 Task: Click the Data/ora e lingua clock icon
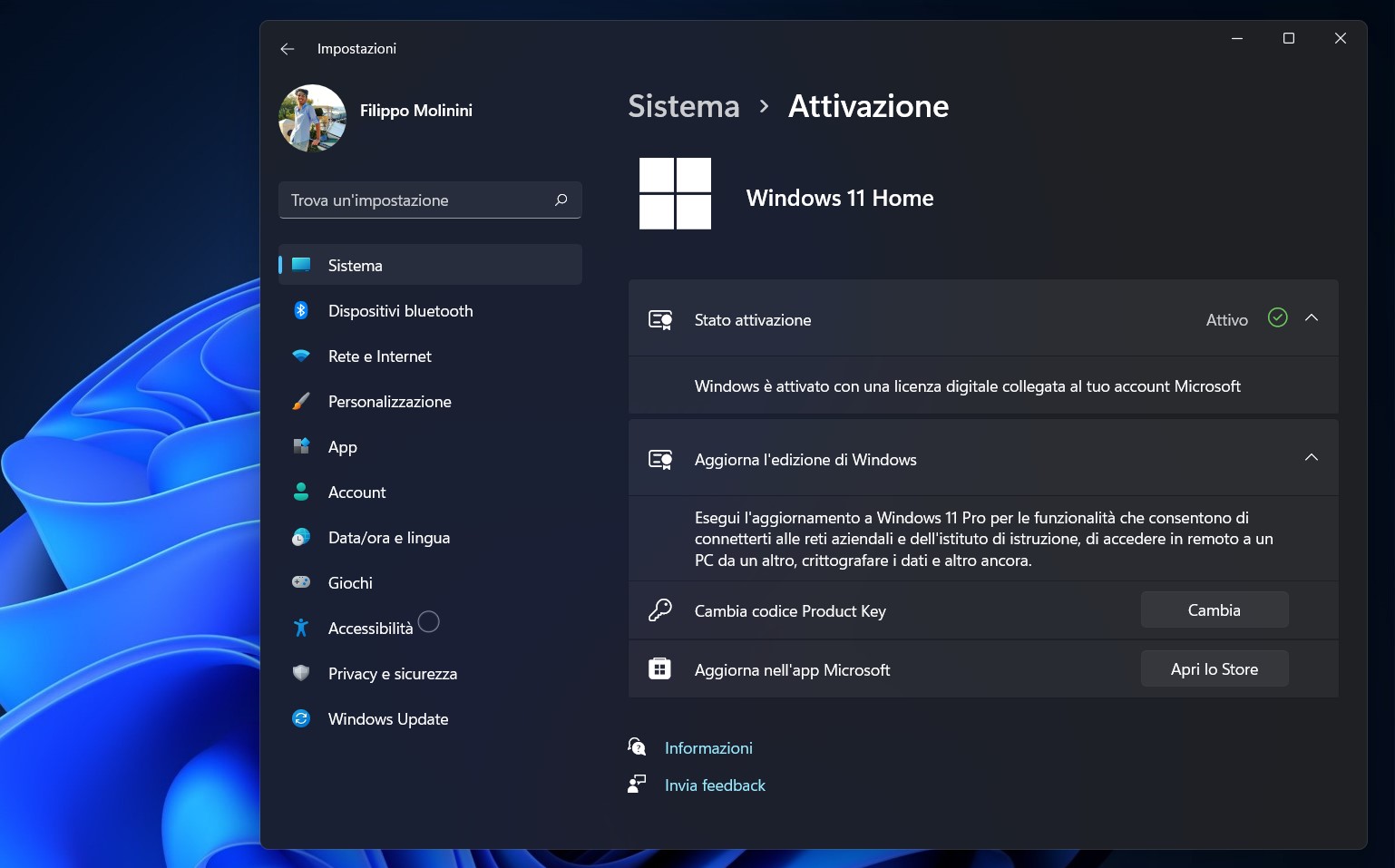pyautogui.click(x=301, y=537)
